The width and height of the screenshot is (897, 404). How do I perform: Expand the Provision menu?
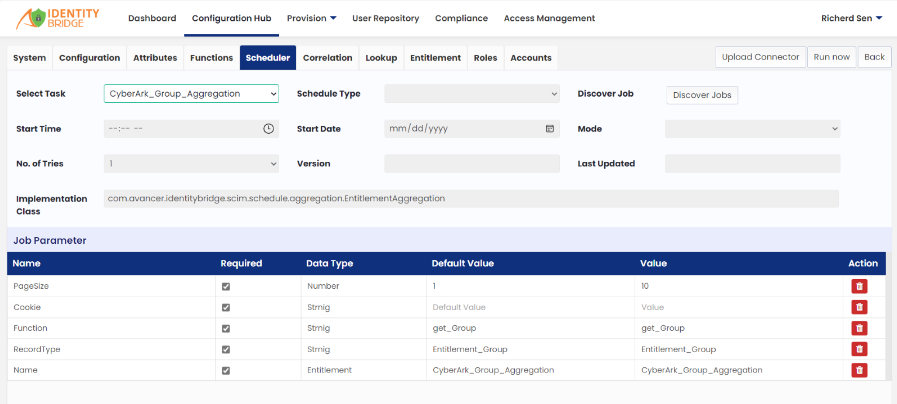[312, 18]
